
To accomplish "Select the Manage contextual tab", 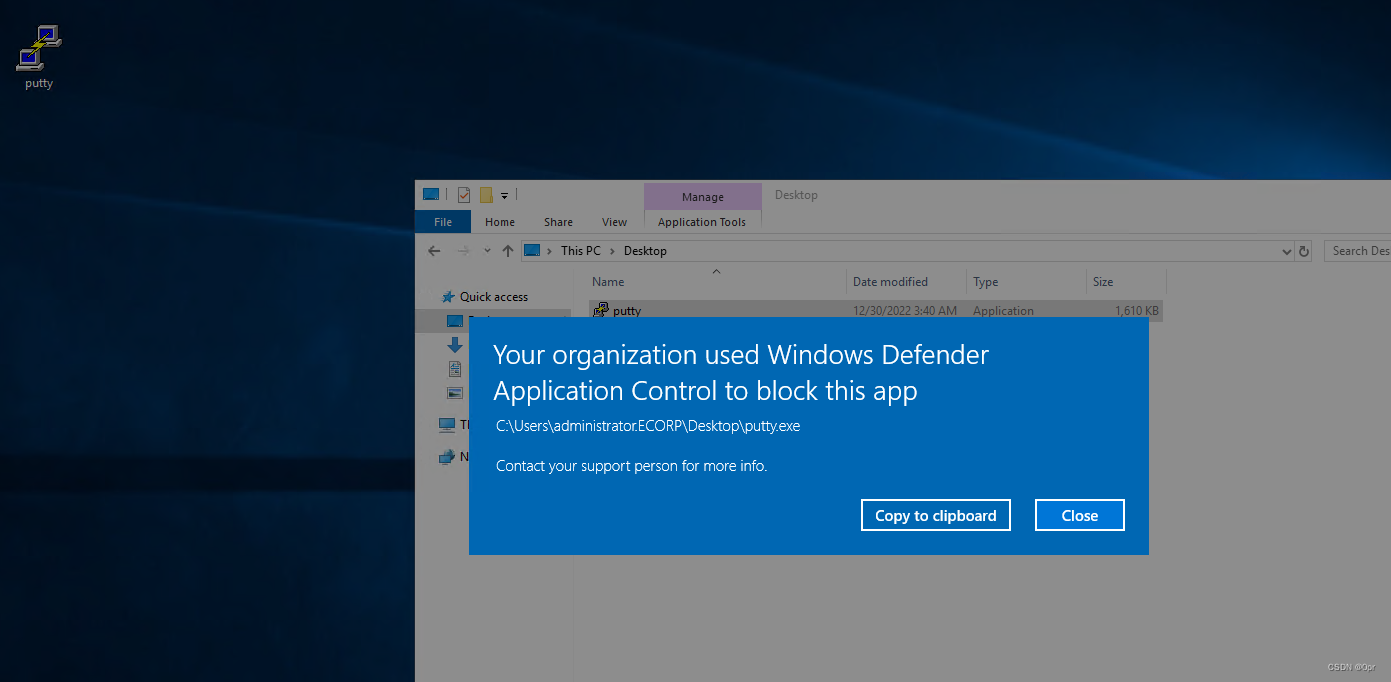I will (x=703, y=197).
